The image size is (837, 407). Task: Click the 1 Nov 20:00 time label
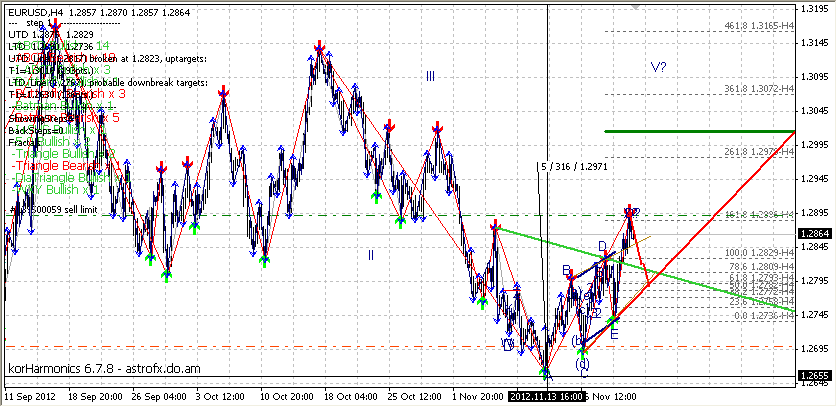477,397
